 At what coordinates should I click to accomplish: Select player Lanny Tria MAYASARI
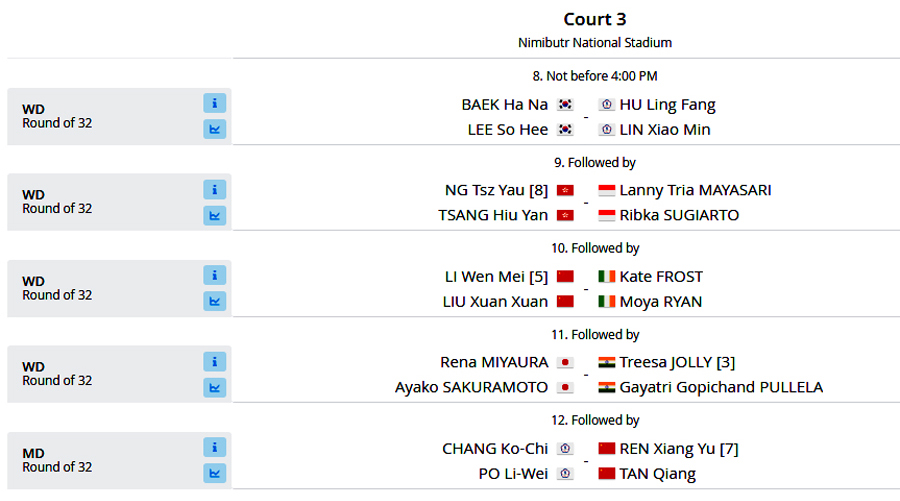tap(695, 190)
